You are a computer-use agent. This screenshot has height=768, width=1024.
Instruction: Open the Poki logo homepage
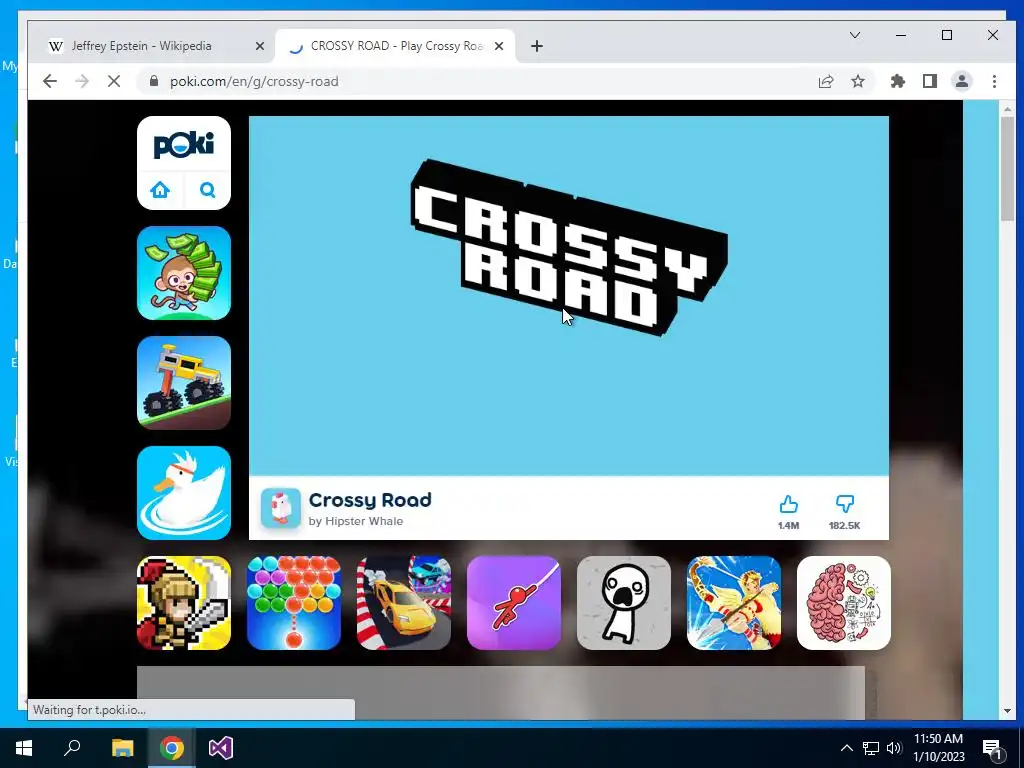(x=184, y=145)
